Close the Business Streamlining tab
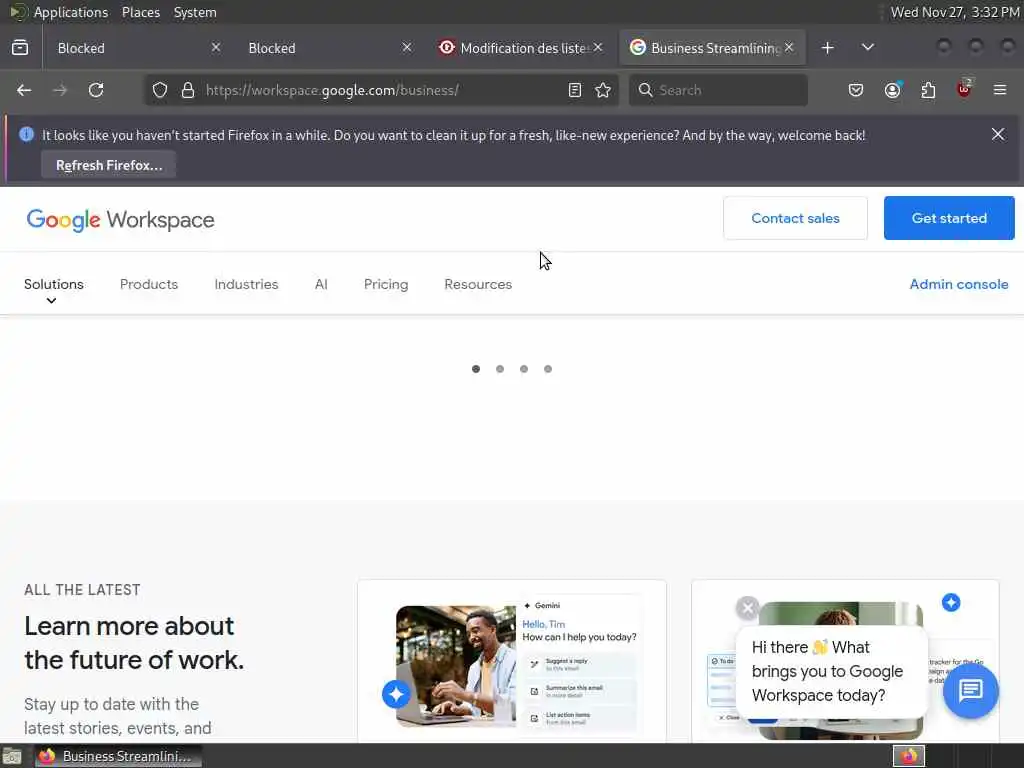This screenshot has height=768, width=1024. click(789, 48)
